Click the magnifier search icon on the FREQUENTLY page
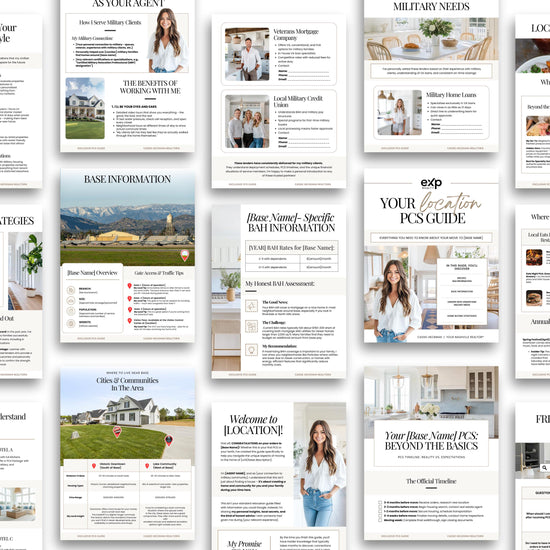The width and height of the screenshot is (550, 550). tap(544, 468)
